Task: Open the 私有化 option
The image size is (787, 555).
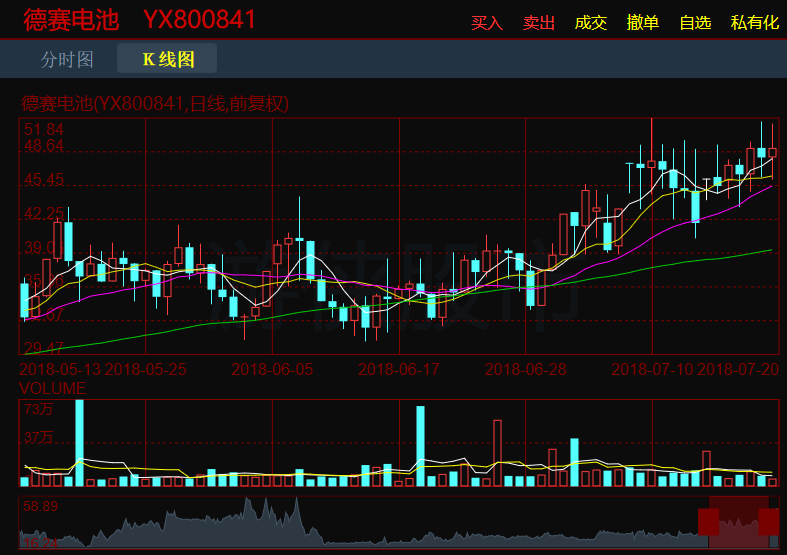Action: (754, 22)
